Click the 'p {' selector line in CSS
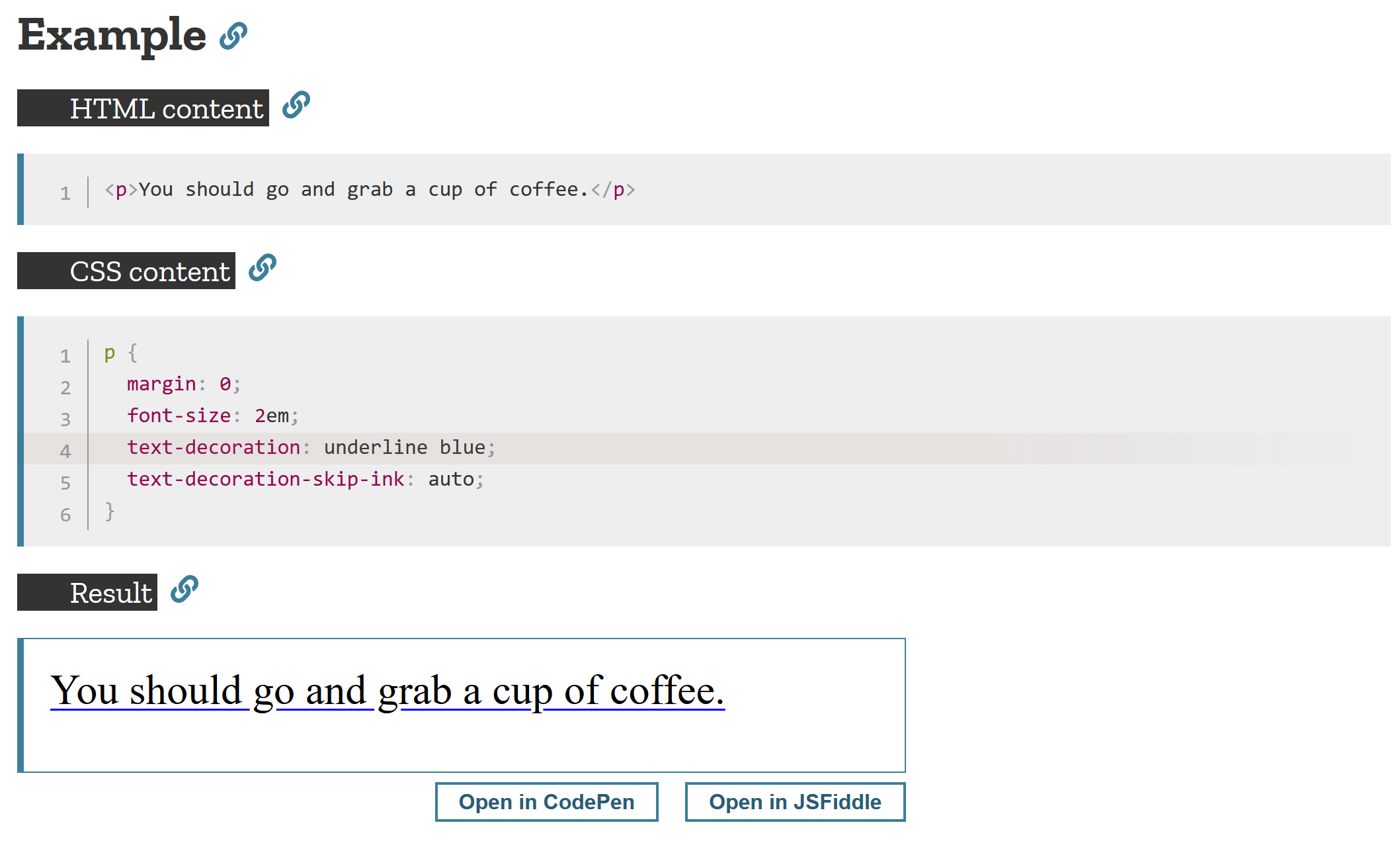Image resolution: width=1400 pixels, height=841 pixels. (x=121, y=353)
